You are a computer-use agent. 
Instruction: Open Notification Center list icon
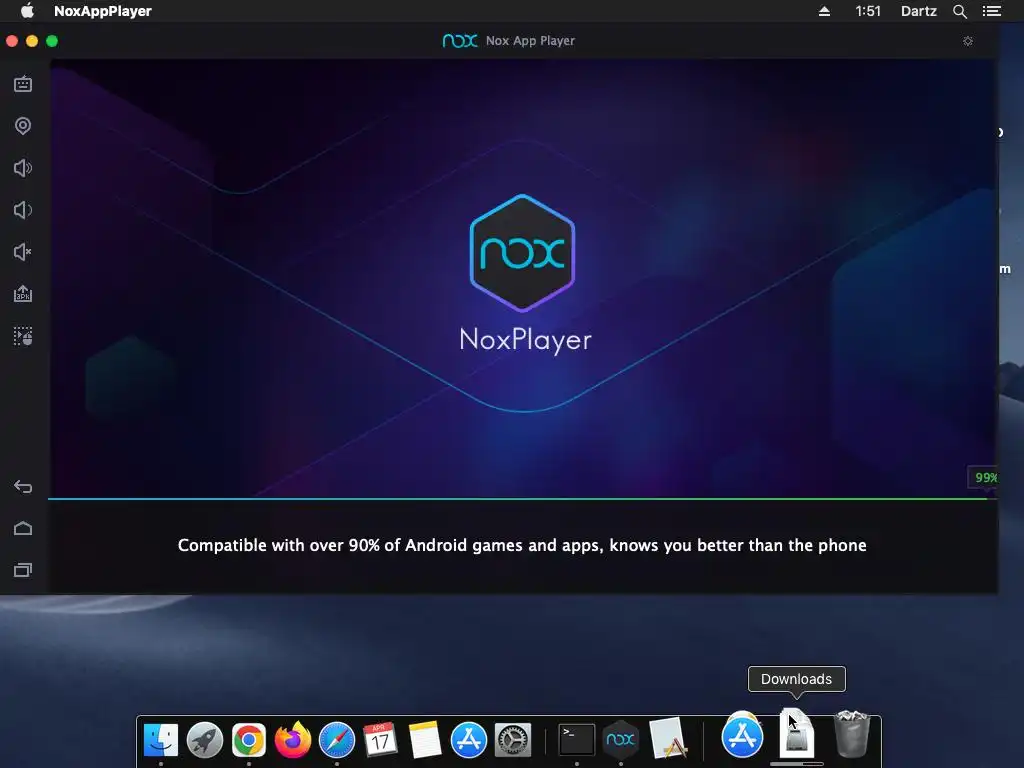(x=991, y=11)
